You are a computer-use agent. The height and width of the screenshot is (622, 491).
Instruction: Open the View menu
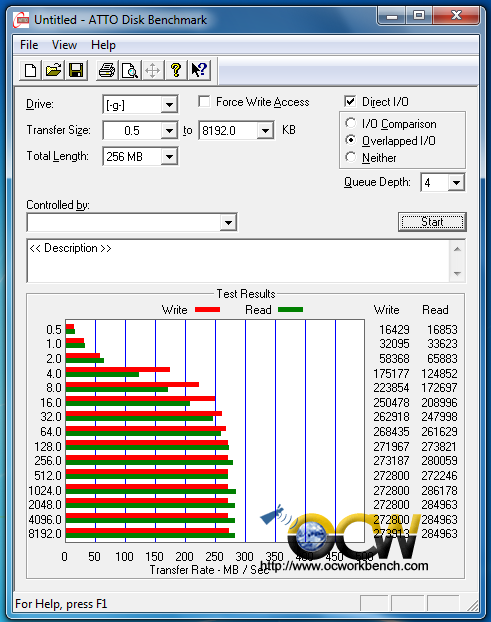[64, 45]
